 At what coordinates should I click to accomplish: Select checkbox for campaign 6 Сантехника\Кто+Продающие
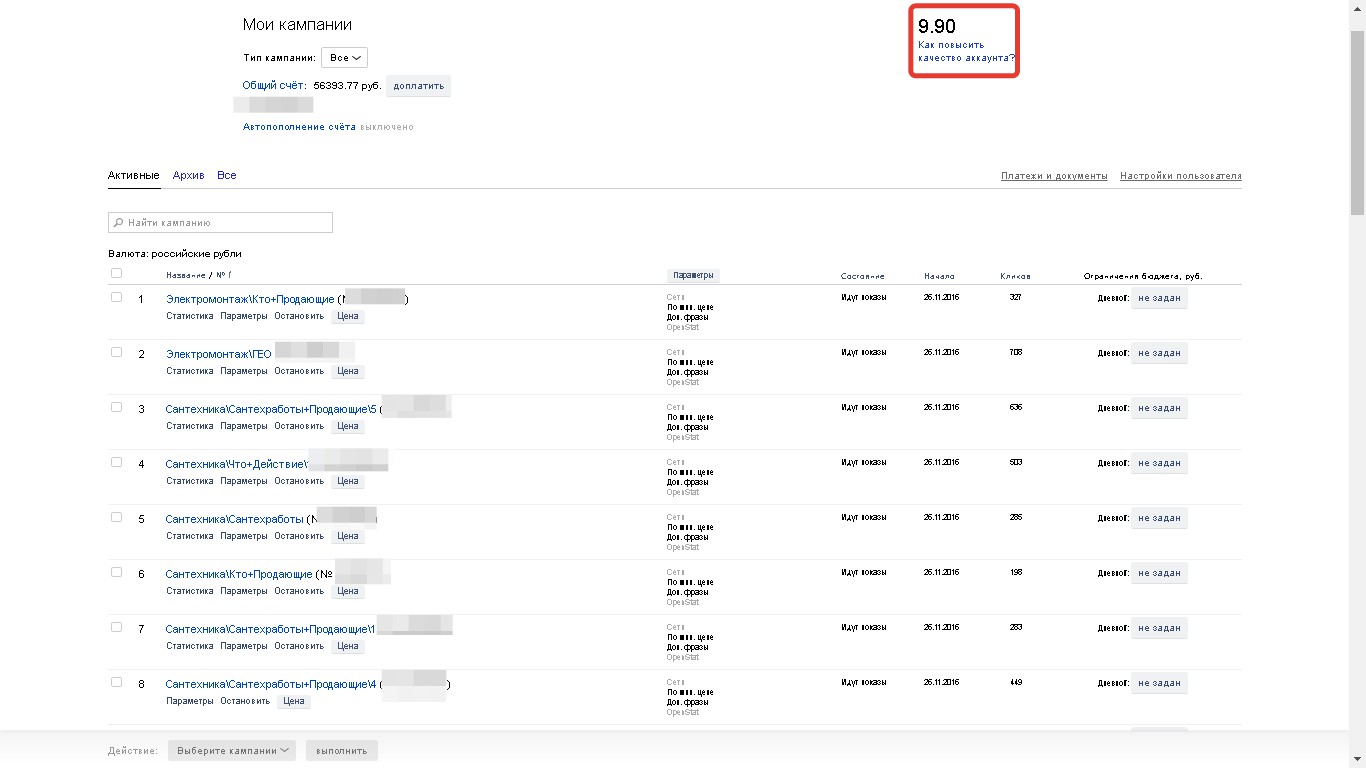(116, 572)
